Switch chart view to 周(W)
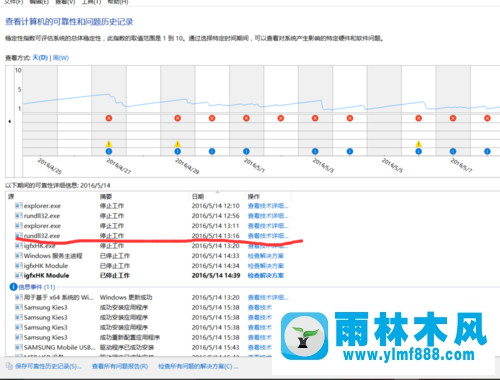500x380 pixels. tap(61, 58)
